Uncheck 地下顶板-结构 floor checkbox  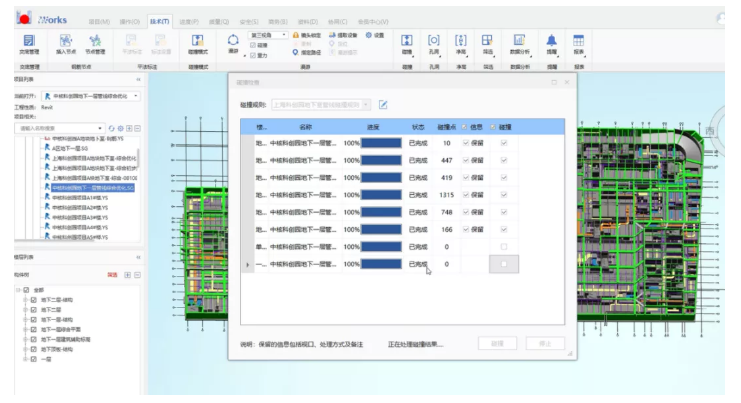[34, 350]
